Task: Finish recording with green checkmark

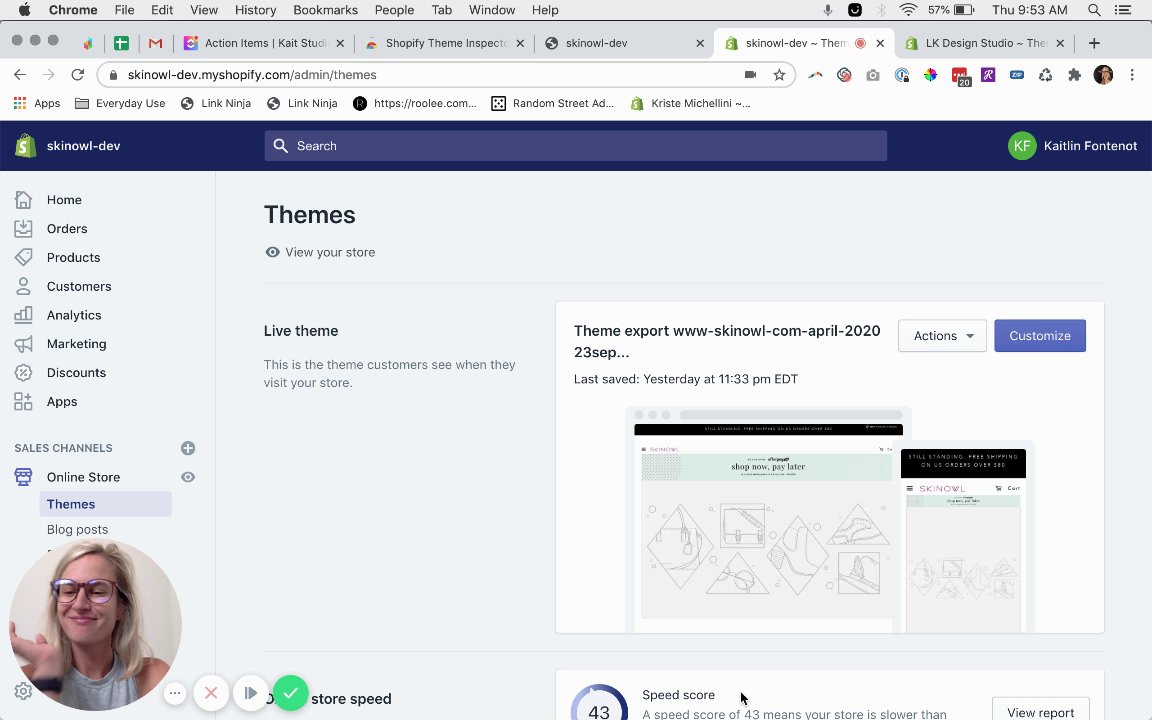Action: 290,692
